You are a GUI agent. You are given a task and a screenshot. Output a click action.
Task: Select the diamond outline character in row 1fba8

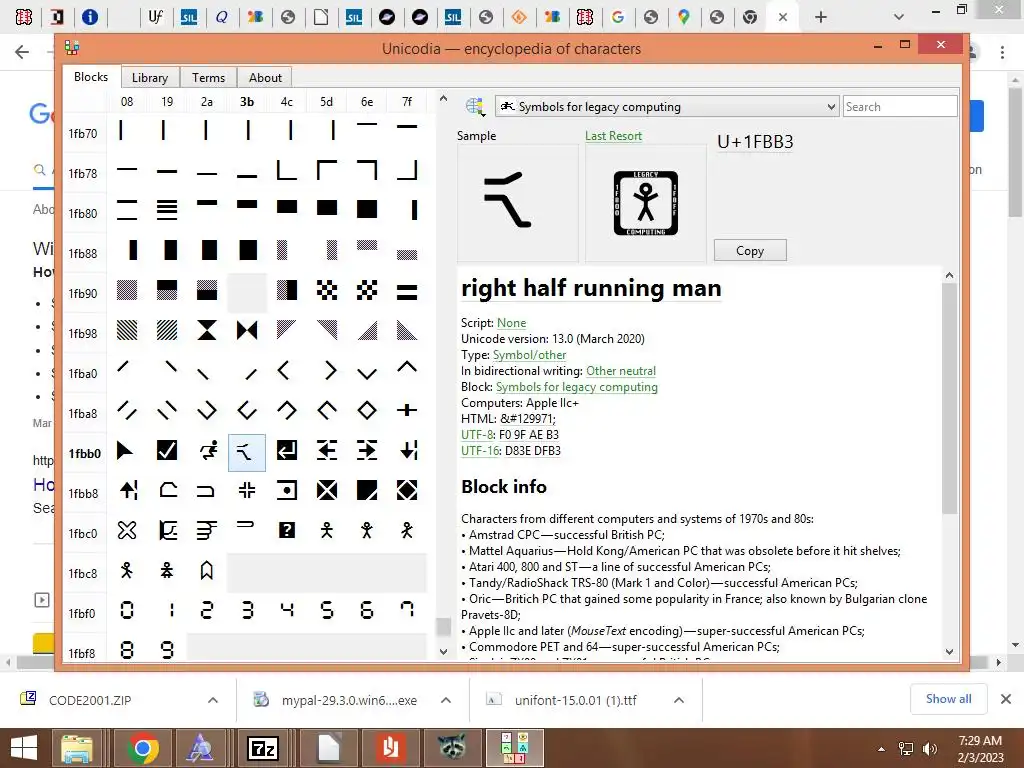(x=367, y=411)
